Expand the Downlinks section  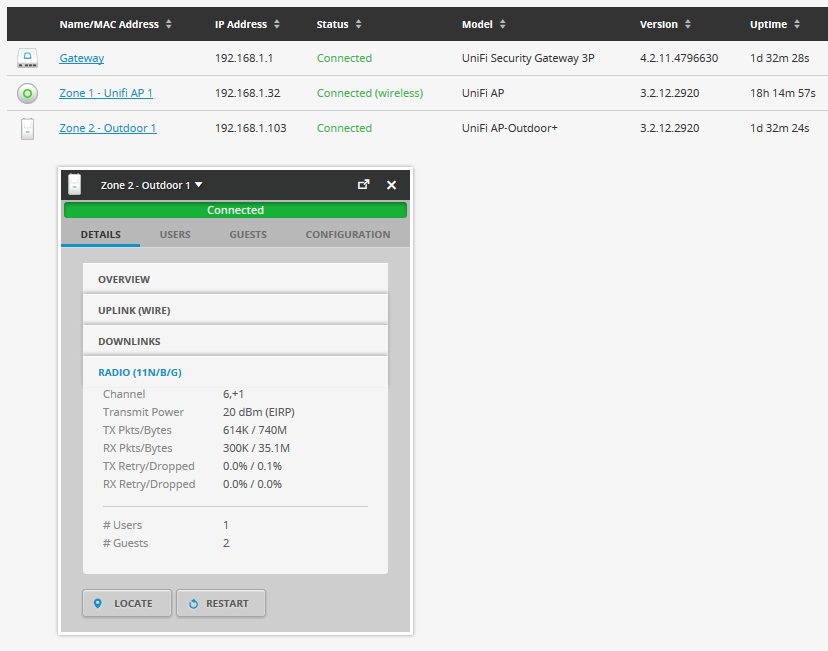tap(234, 341)
